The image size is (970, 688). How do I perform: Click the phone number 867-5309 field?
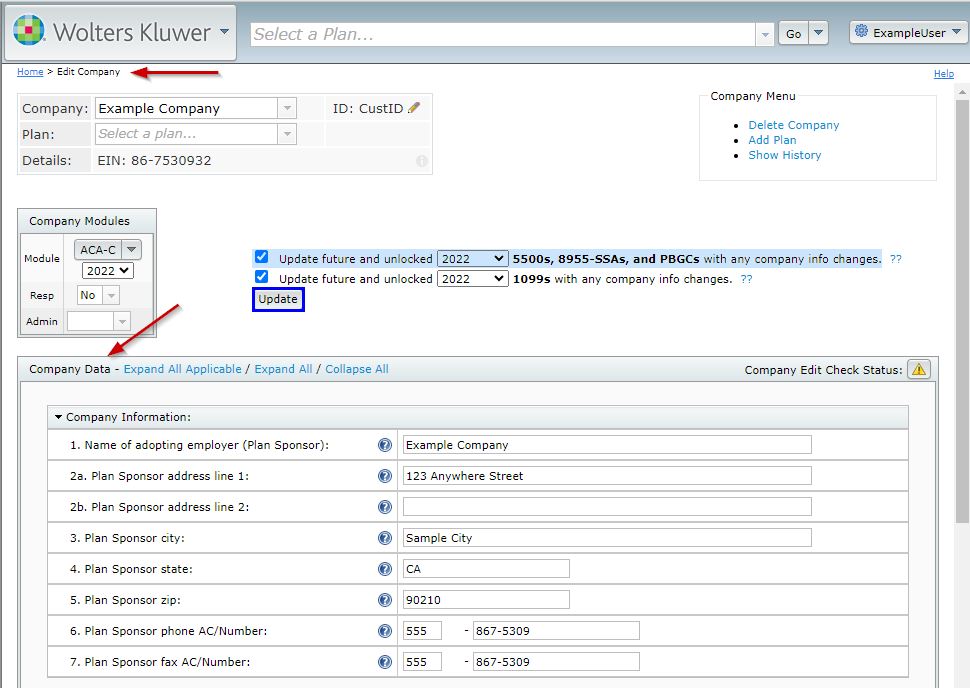[556, 630]
